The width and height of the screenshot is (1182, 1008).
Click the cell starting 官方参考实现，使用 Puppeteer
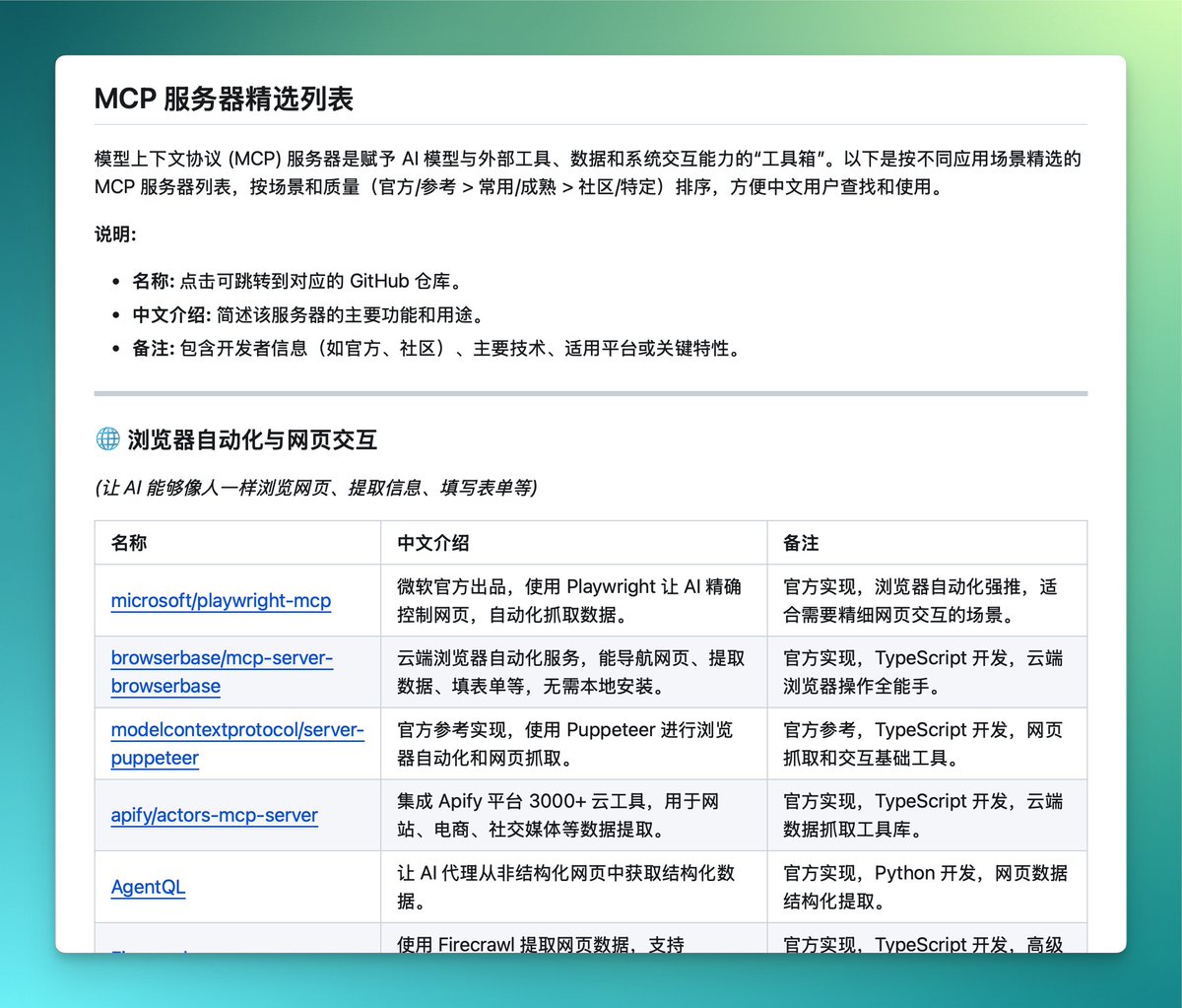tap(573, 744)
